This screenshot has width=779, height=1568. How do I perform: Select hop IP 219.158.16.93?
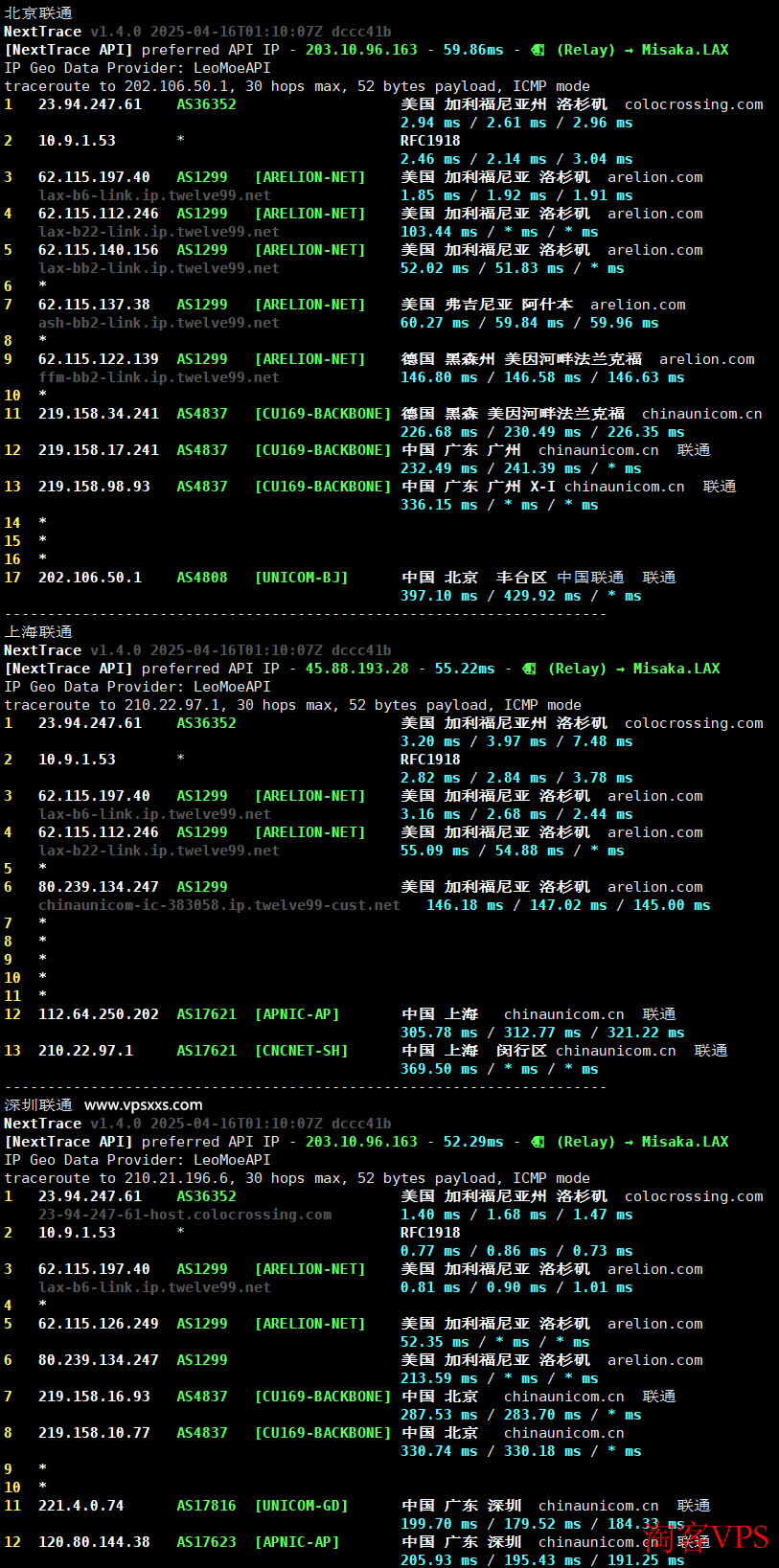pos(94,1397)
